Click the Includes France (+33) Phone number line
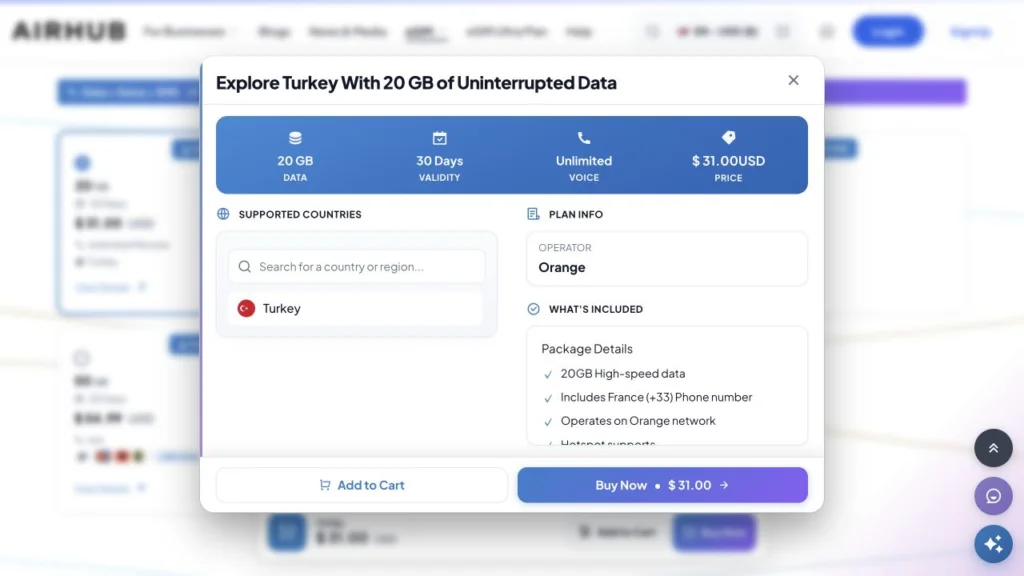The width and height of the screenshot is (1024, 576). (656, 397)
